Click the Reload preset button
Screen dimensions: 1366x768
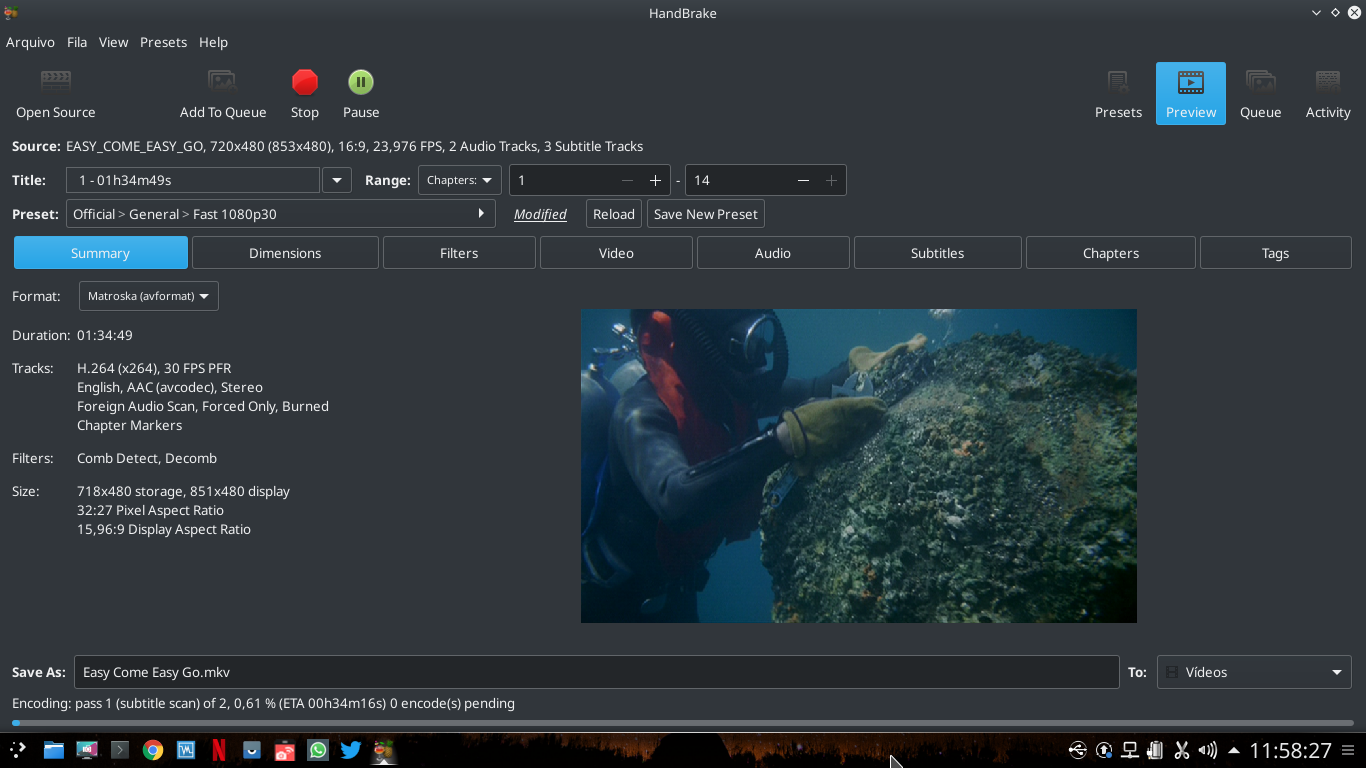[x=614, y=214]
